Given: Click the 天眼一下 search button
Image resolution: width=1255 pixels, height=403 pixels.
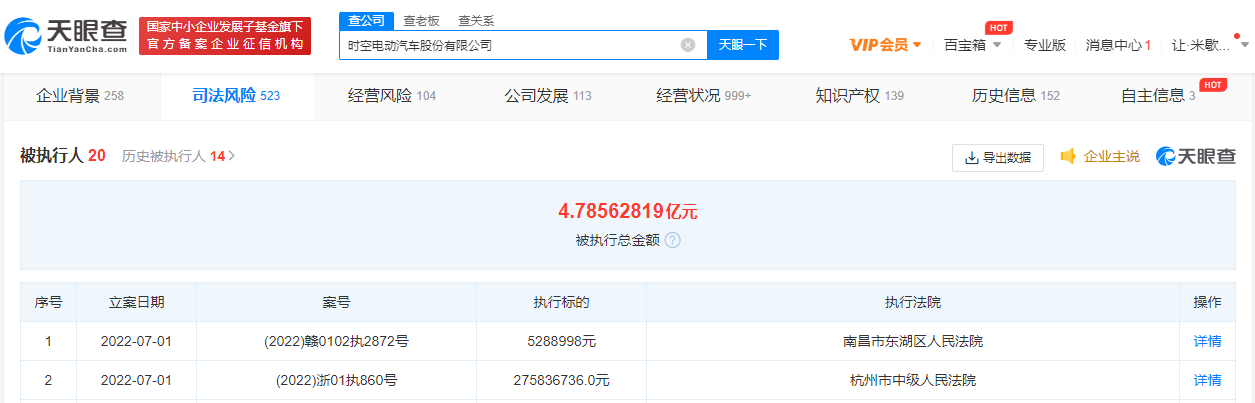Looking at the screenshot, I should (743, 45).
